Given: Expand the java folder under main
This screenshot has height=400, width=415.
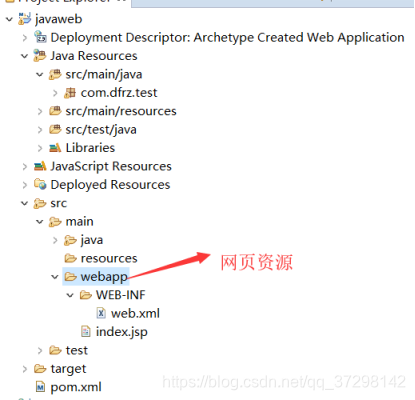Looking at the screenshot, I should click(x=55, y=240).
